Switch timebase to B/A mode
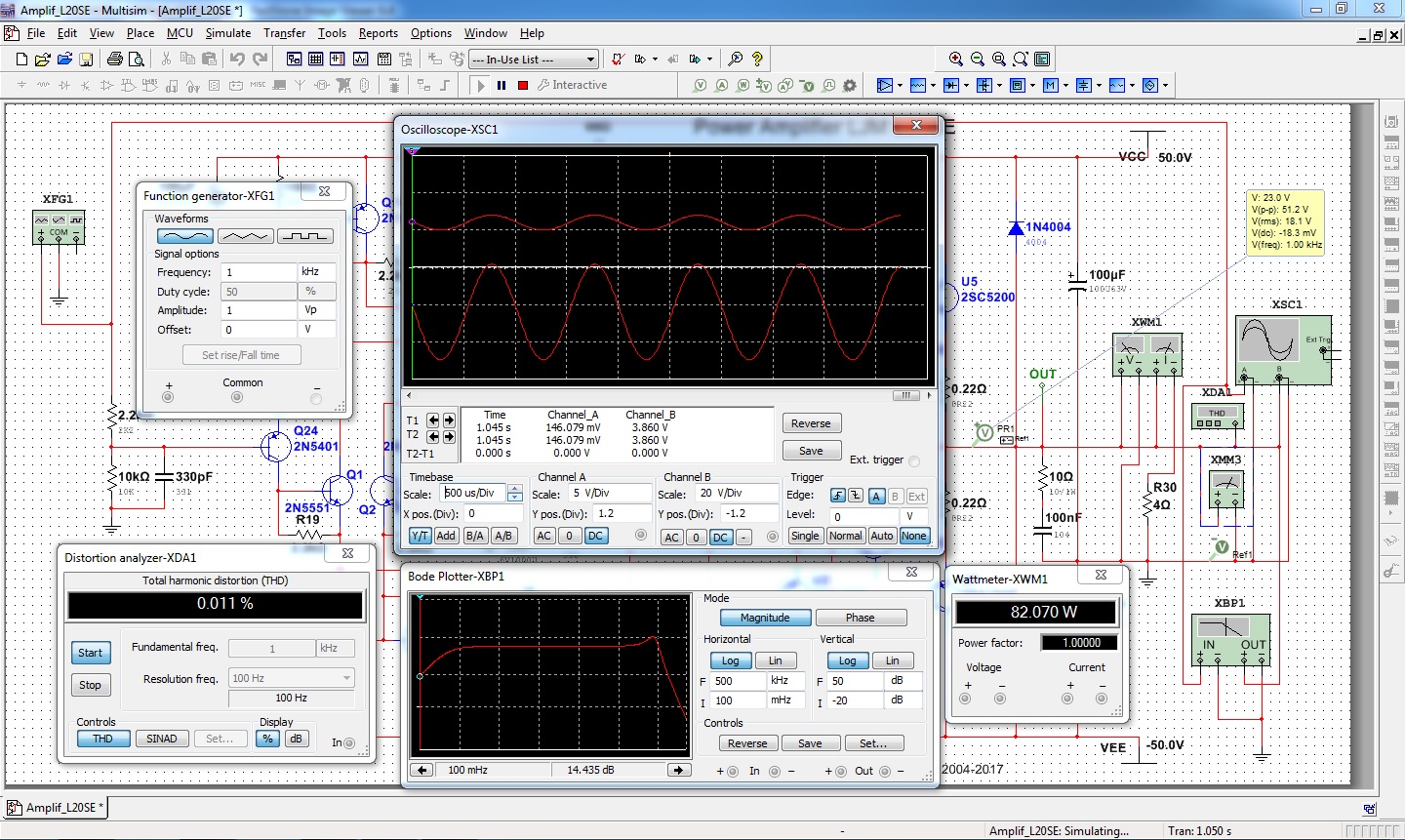The width and height of the screenshot is (1405, 840). pyautogui.click(x=475, y=536)
